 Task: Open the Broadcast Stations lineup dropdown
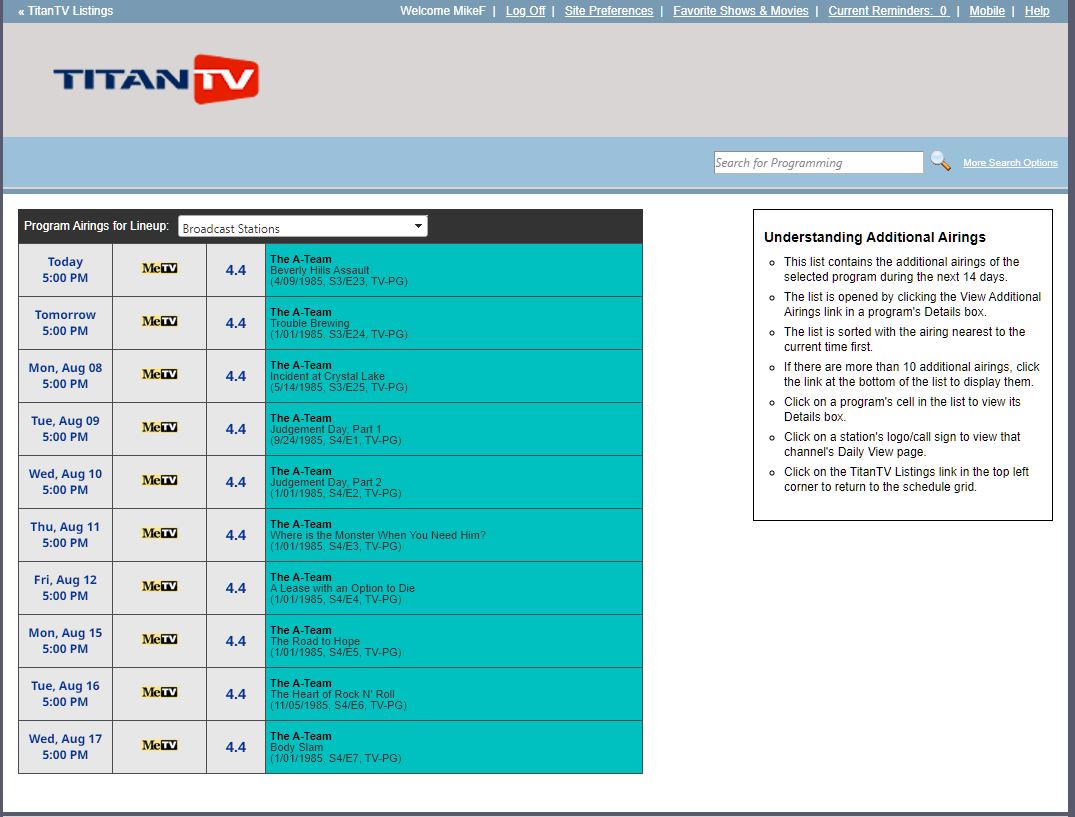(x=302, y=227)
